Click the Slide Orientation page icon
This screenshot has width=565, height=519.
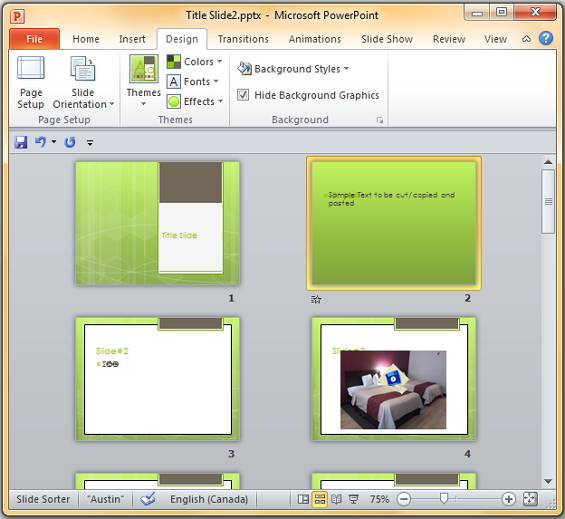pos(83,68)
